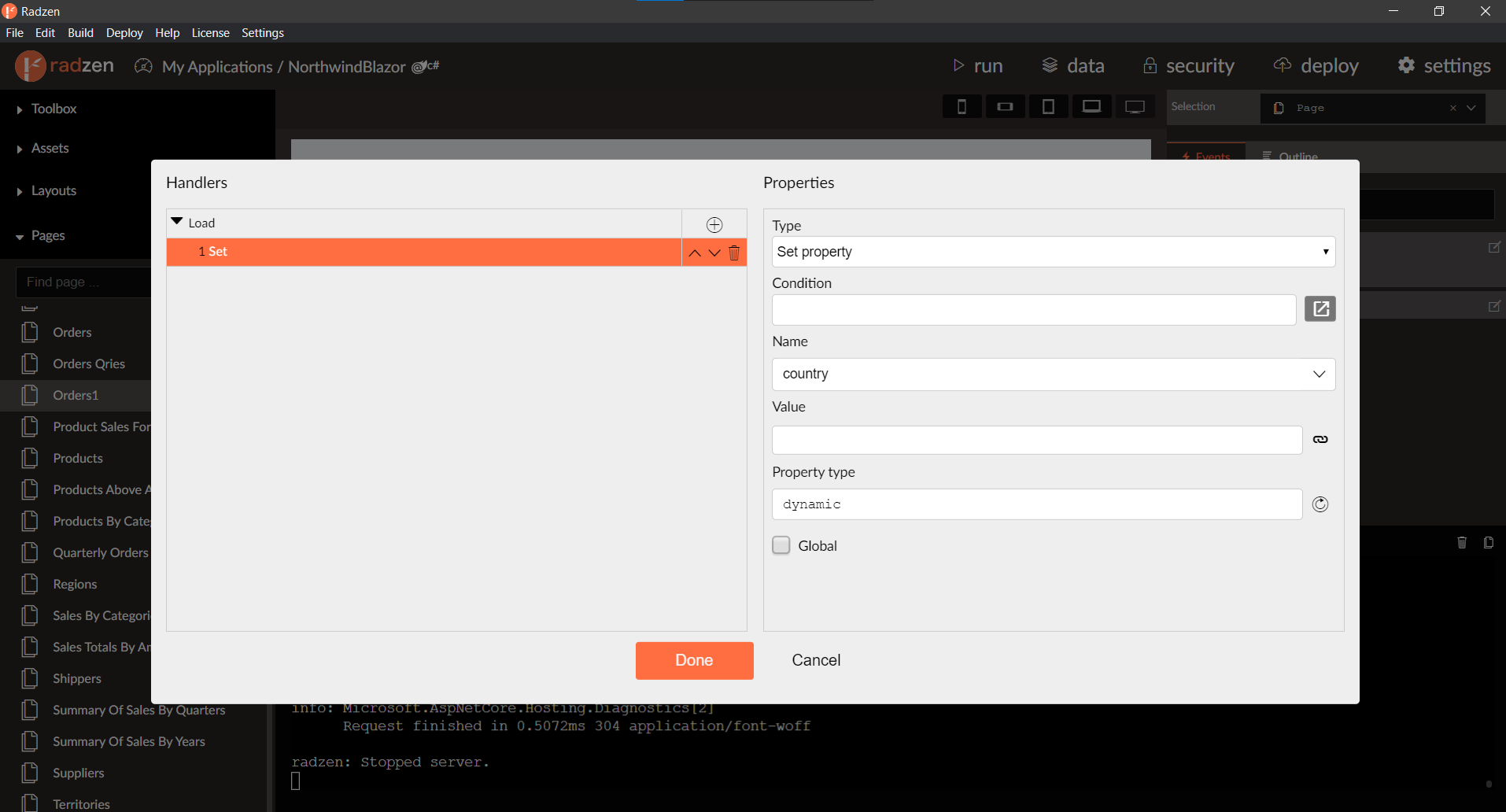Open the Condition expression editor icon
The height and width of the screenshot is (812, 1506).
pos(1320,309)
